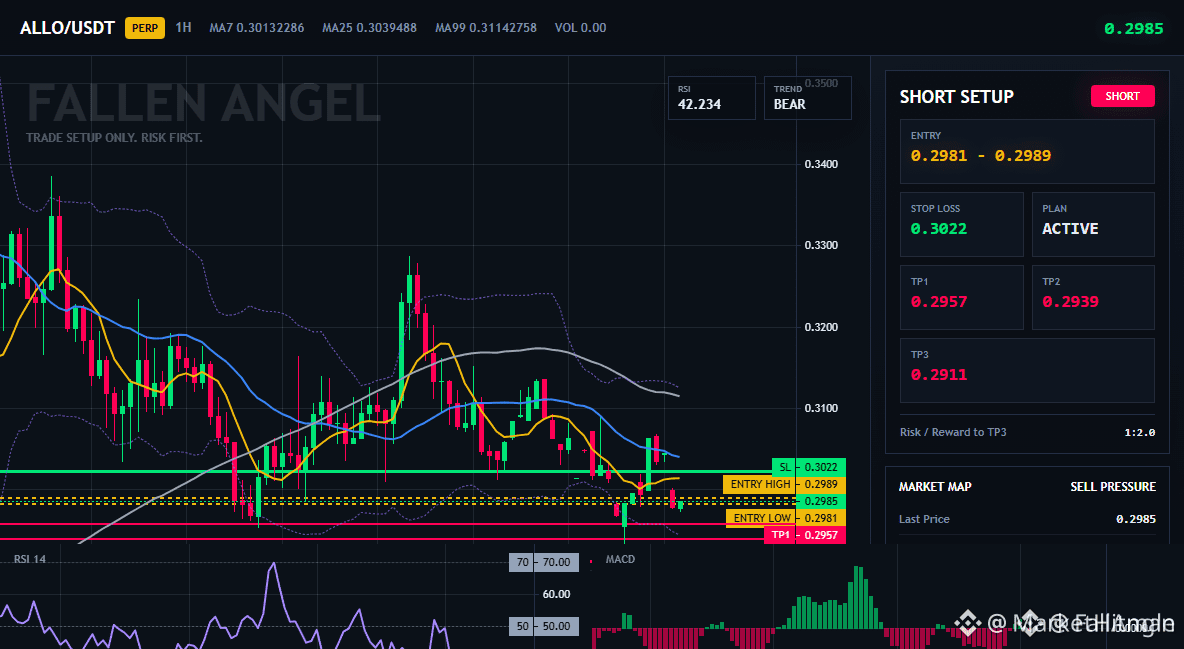Viewport: 1184px width, 649px height.
Task: Click the 0.3100 price axis label
Action: point(821,408)
